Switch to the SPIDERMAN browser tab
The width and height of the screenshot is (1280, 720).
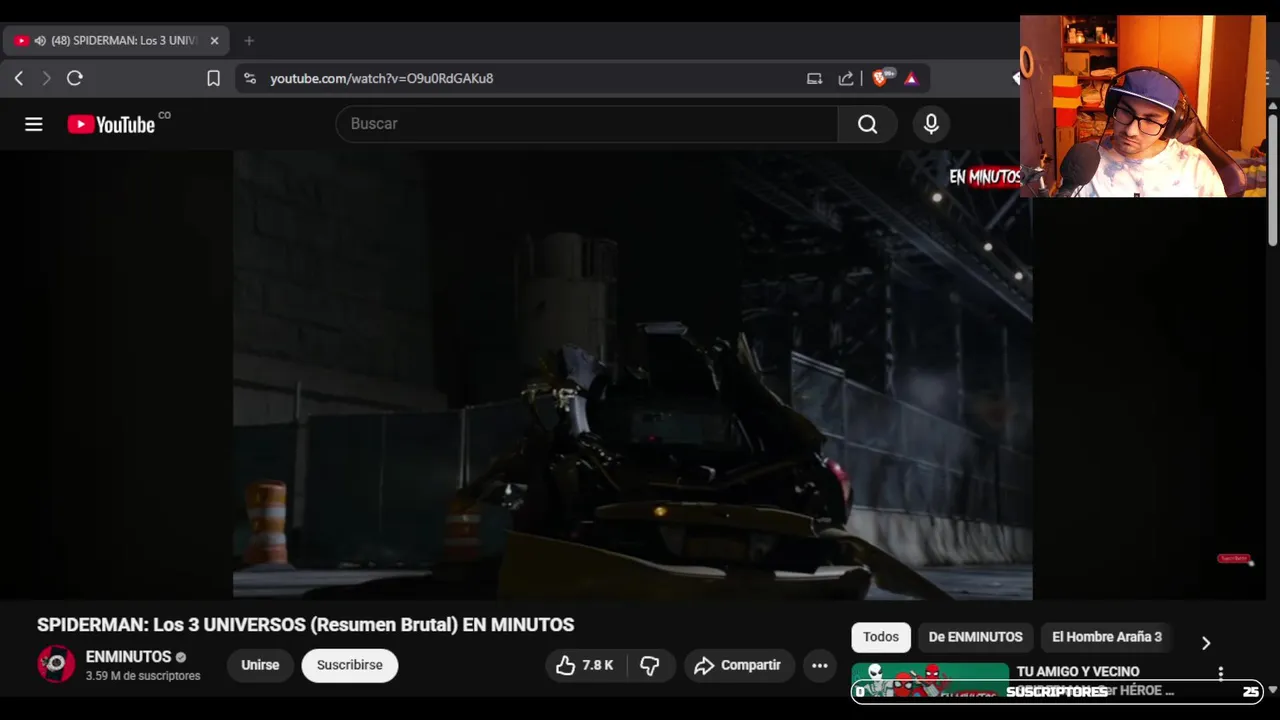coord(116,41)
